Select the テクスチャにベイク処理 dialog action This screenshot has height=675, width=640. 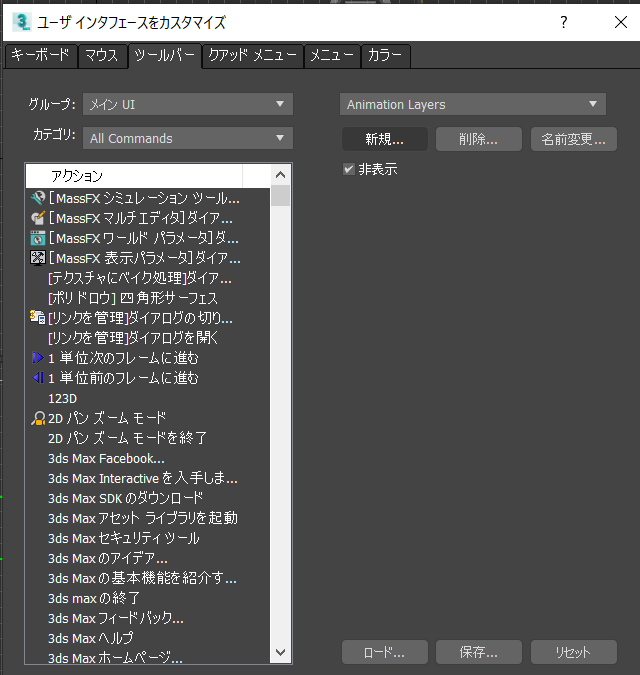[140, 278]
